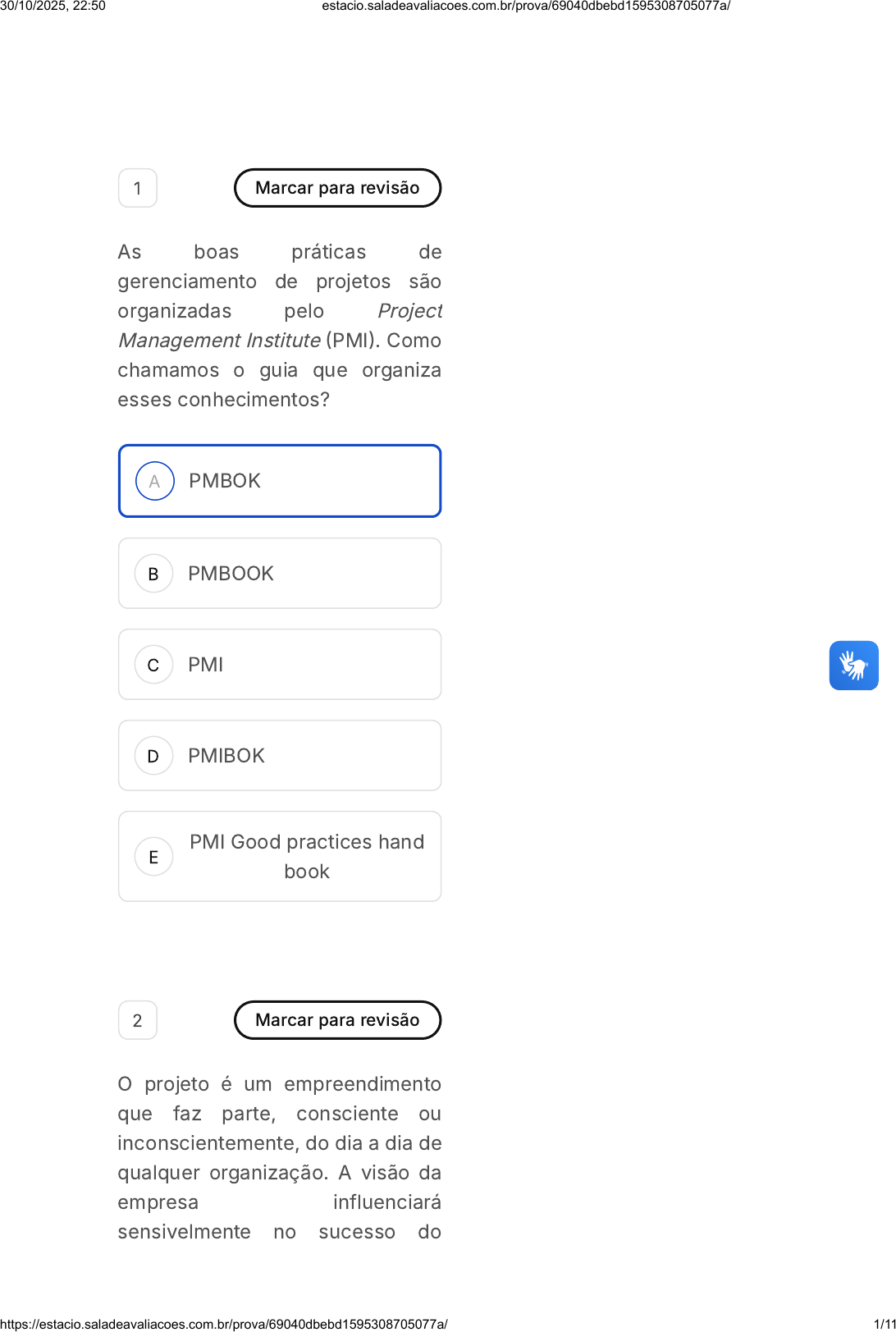Click the question 1 number badge
896x1332 pixels.
pos(138,188)
